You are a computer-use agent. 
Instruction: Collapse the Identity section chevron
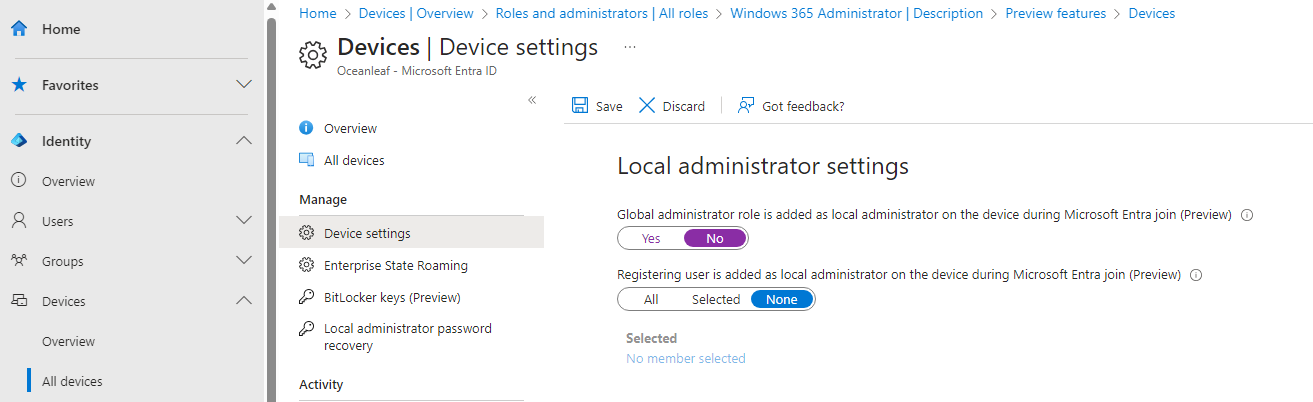243,141
